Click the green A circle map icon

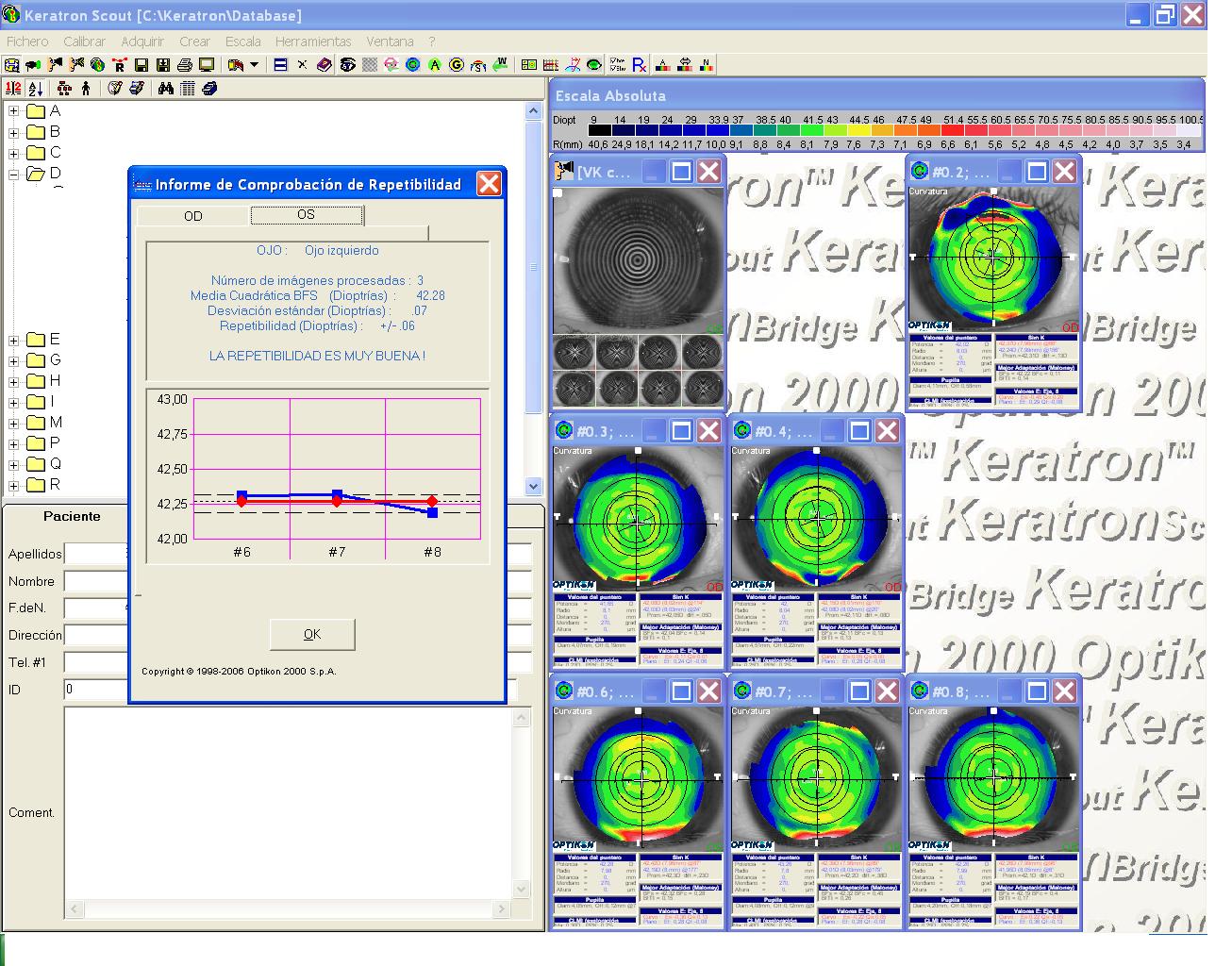tap(435, 65)
